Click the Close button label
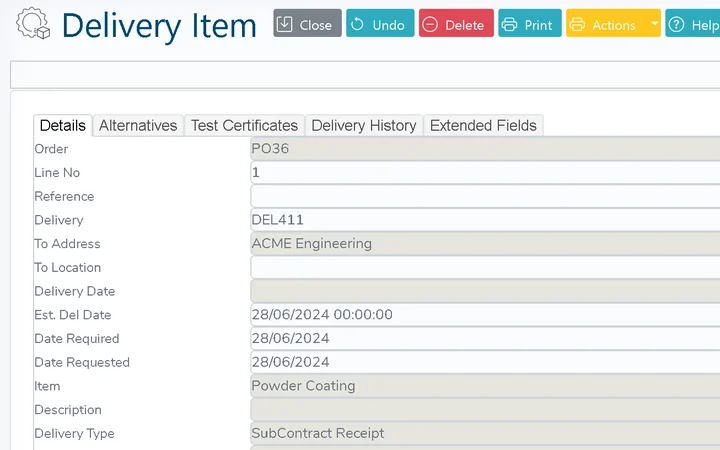 pyautogui.click(x=315, y=25)
